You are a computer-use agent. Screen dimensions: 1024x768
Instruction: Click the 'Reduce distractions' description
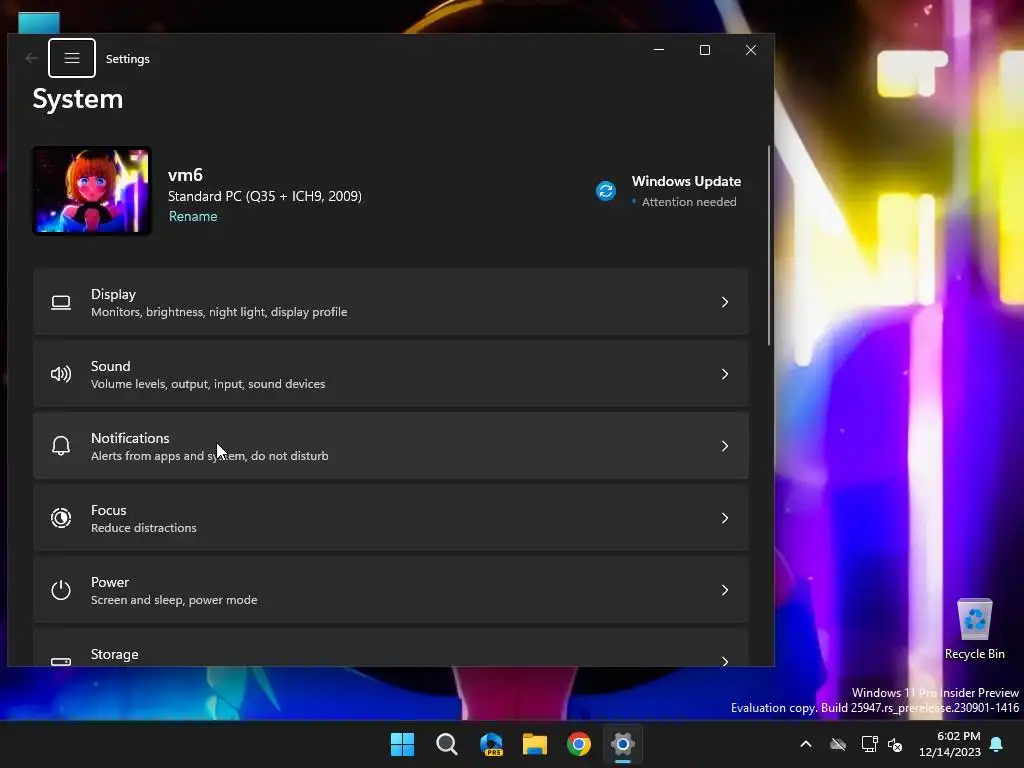(144, 528)
